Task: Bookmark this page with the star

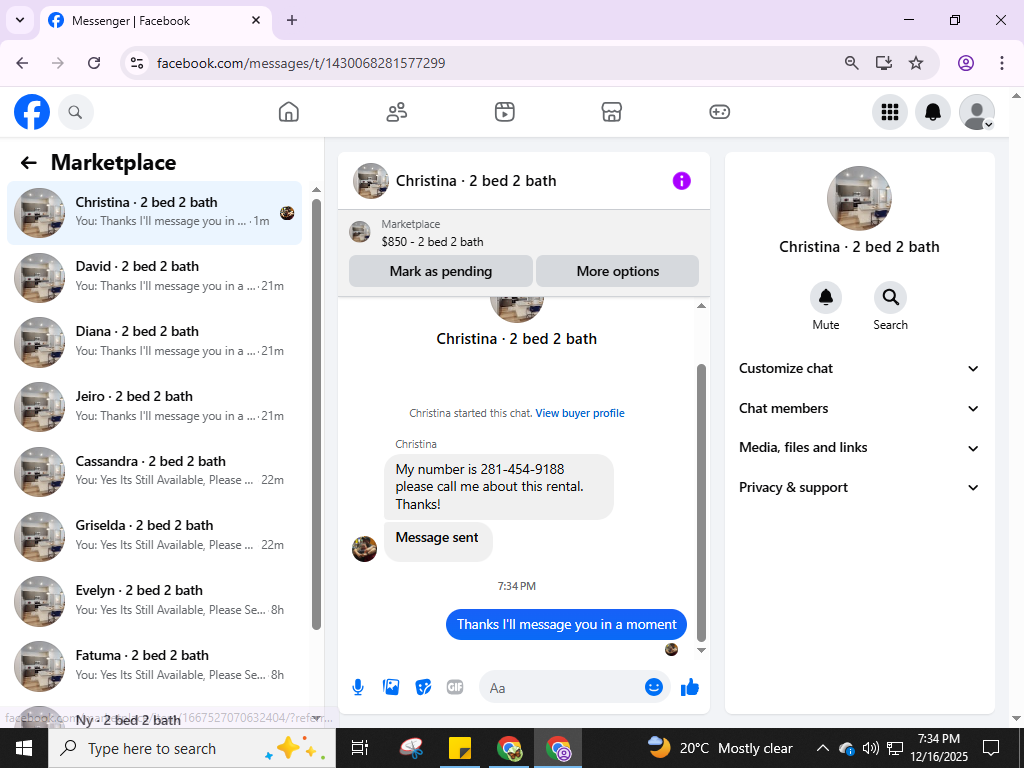Action: 916,63
